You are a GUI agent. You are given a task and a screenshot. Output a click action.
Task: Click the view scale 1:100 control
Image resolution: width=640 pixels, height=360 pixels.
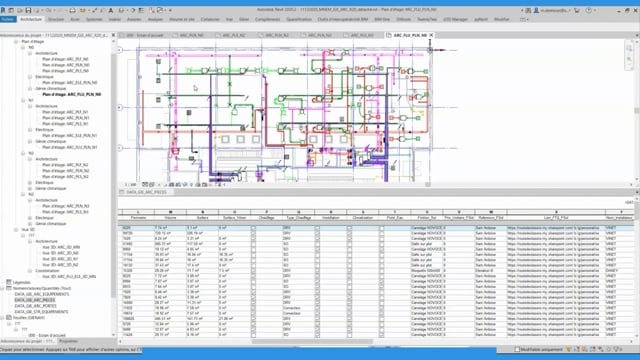[x=131, y=185]
